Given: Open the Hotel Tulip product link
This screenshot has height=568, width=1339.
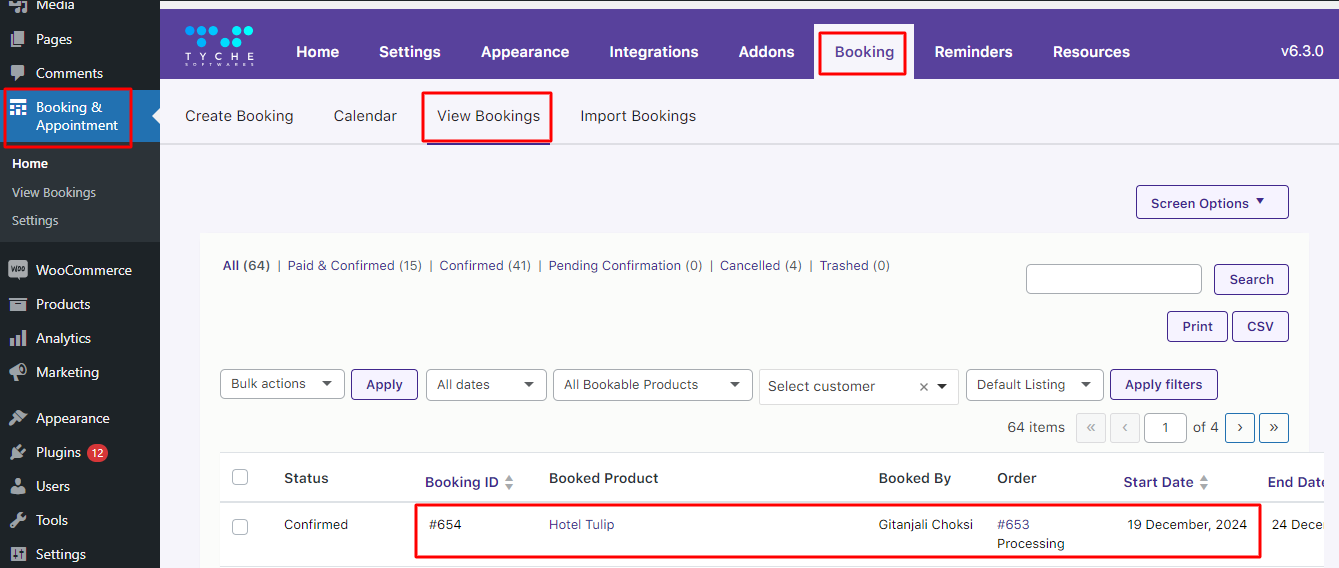Looking at the screenshot, I should coord(581,524).
